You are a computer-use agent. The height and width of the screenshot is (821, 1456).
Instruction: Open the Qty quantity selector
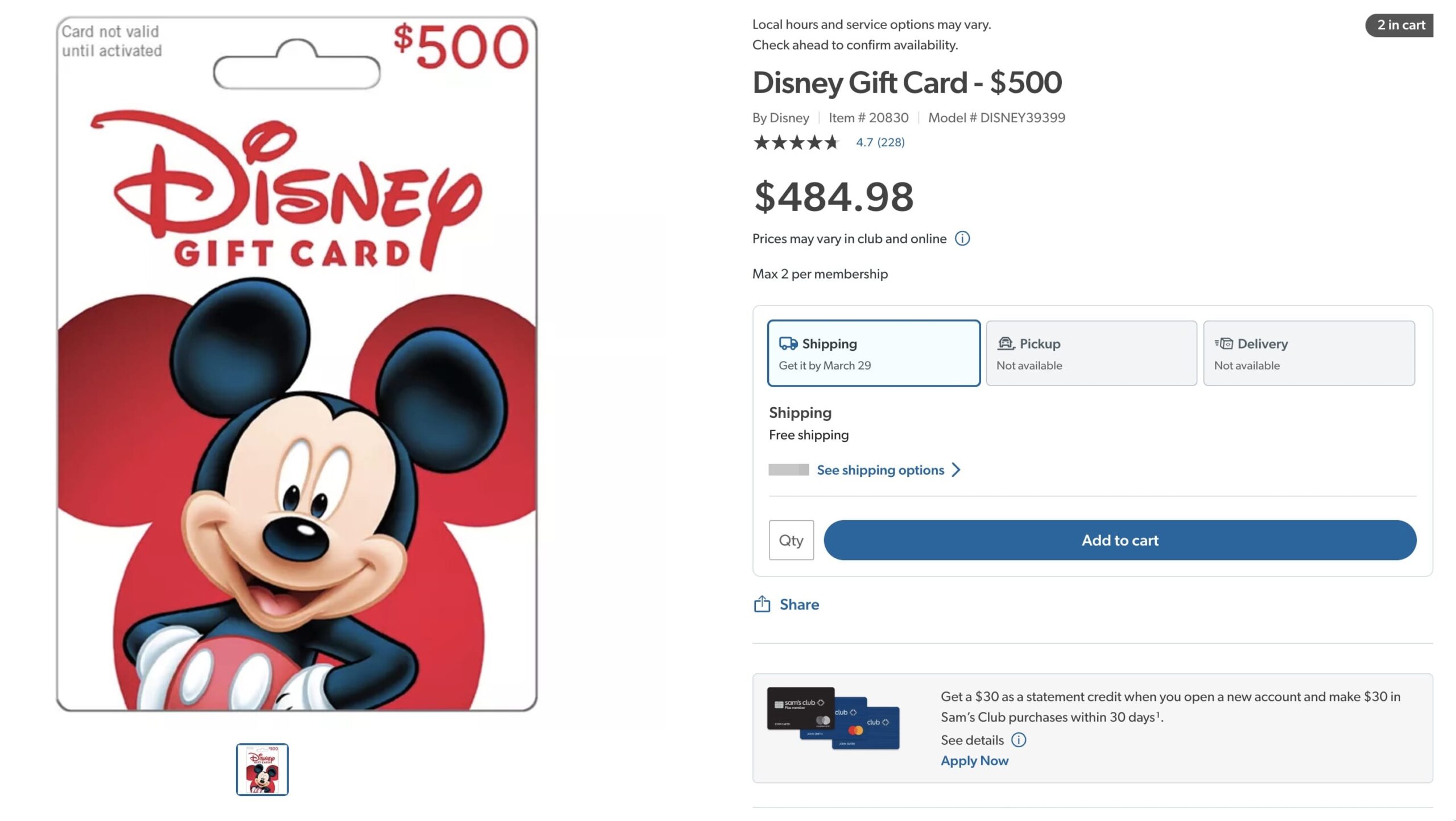point(791,540)
